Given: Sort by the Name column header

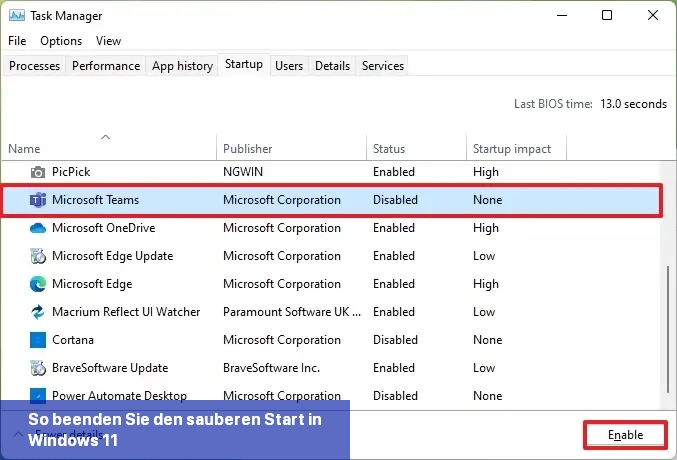Looking at the screenshot, I should (24, 149).
